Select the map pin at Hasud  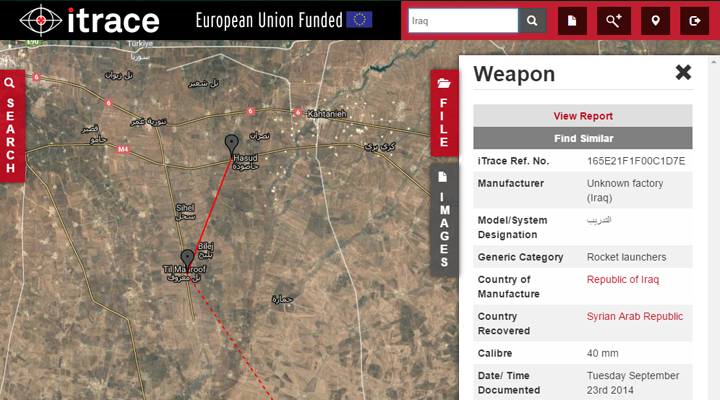click(231, 146)
